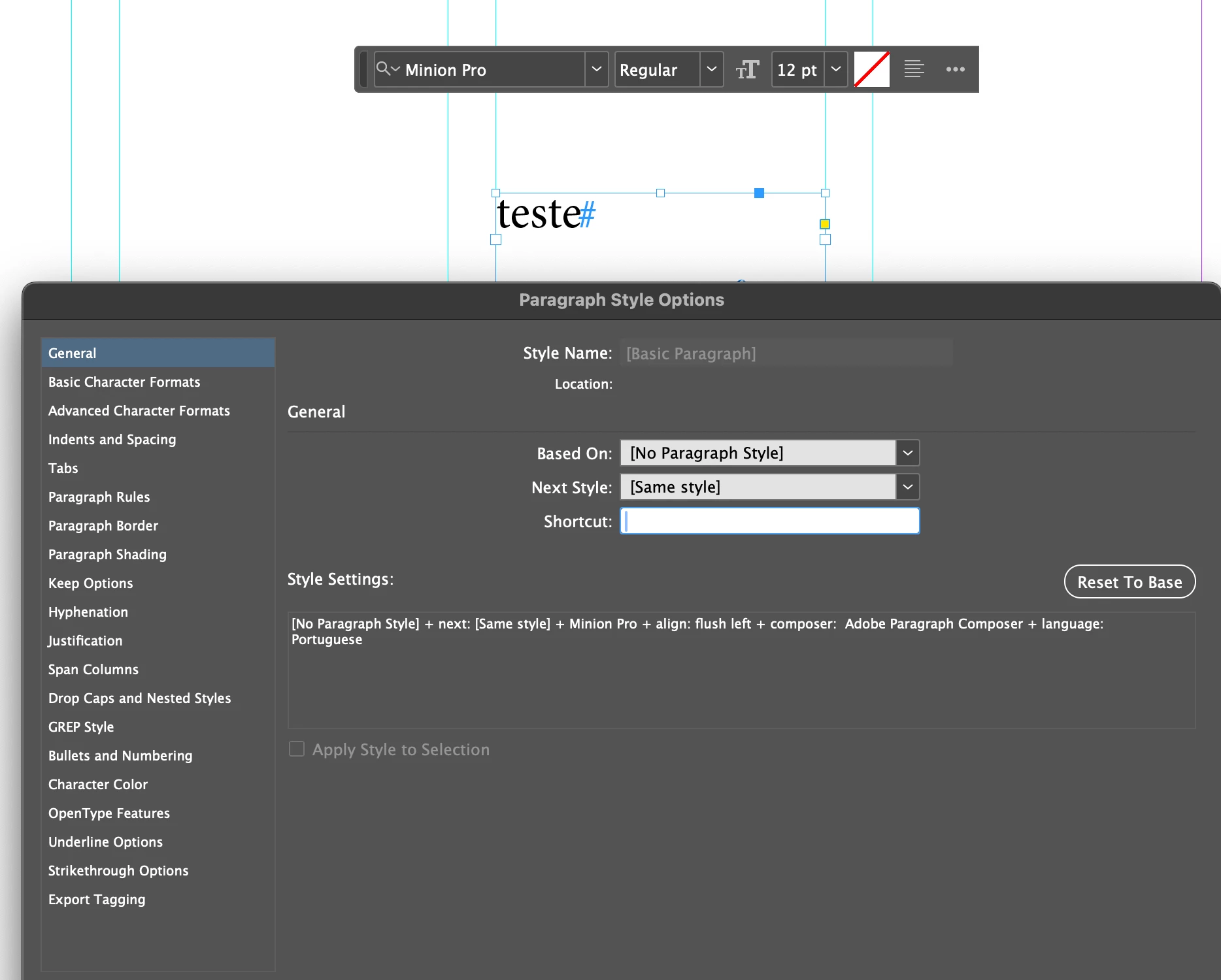Open the more options ellipsis
This screenshot has width=1221, height=980.
[x=955, y=69]
